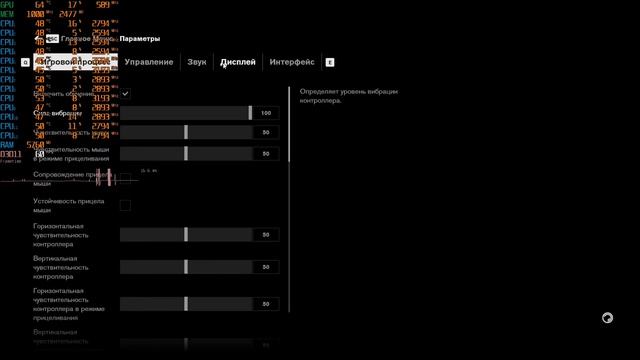
Task: Adjust horizontal controller sensitivity in aiming slider
Action: point(186,304)
